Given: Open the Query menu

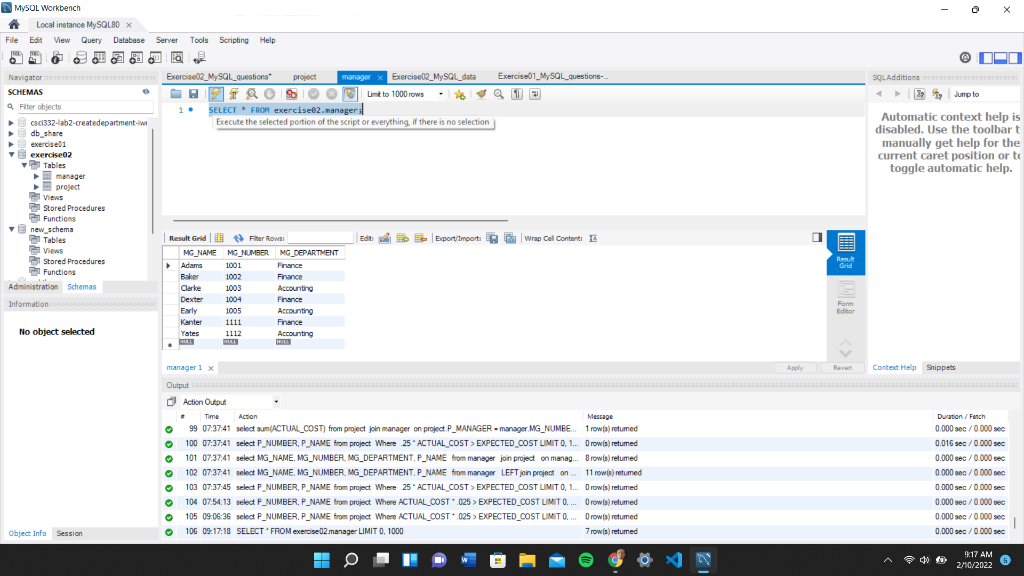Looking at the screenshot, I should 91,40.
